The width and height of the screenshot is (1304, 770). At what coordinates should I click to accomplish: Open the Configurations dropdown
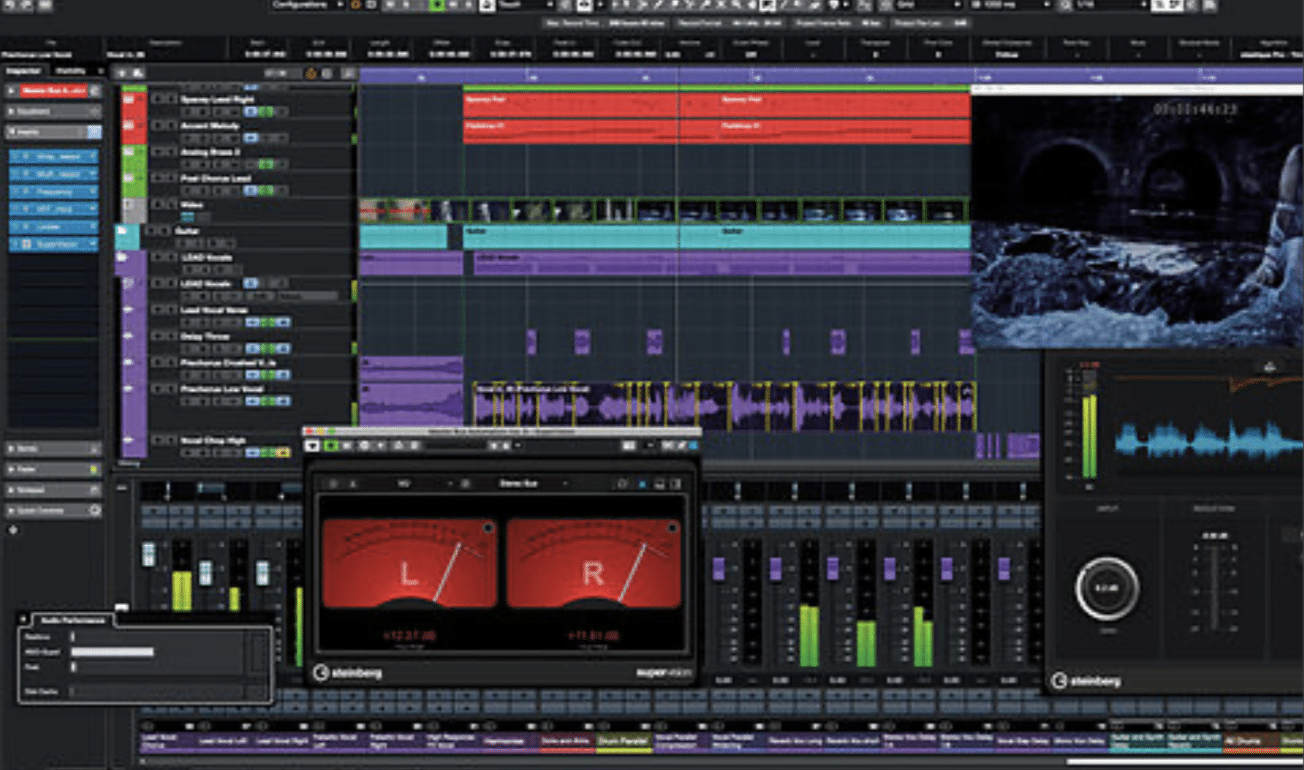click(308, 5)
